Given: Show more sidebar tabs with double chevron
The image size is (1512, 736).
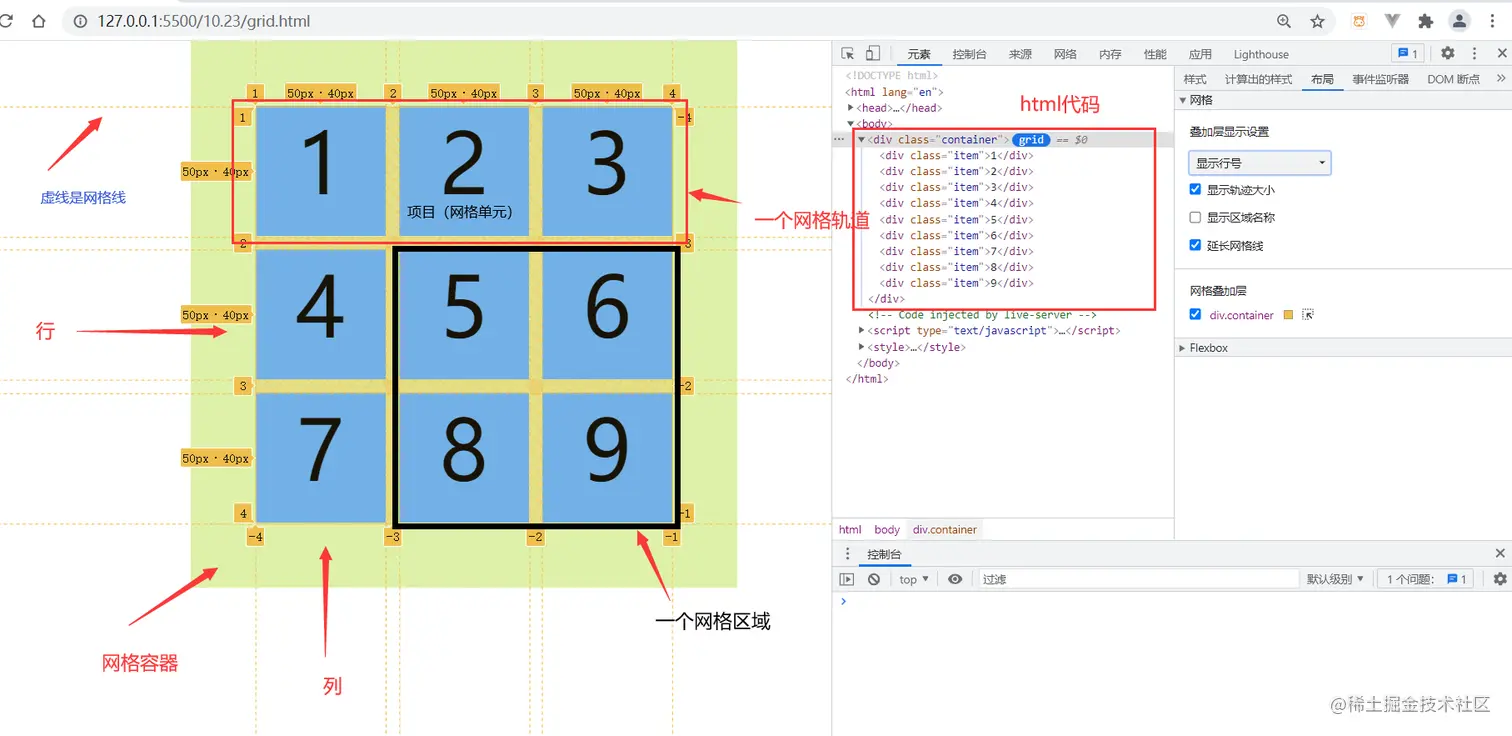Looking at the screenshot, I should [x=1500, y=78].
